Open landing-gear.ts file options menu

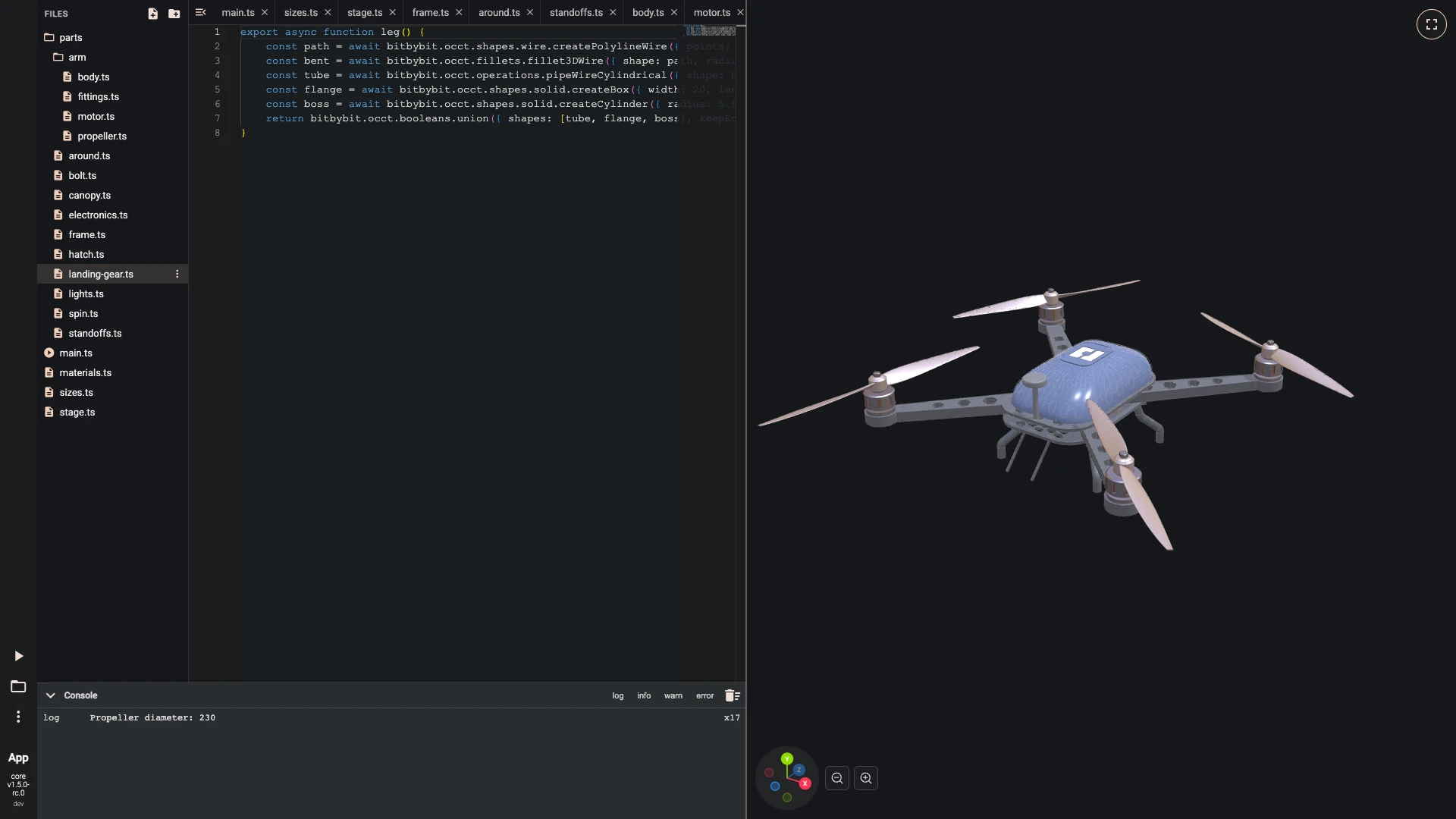(x=177, y=274)
